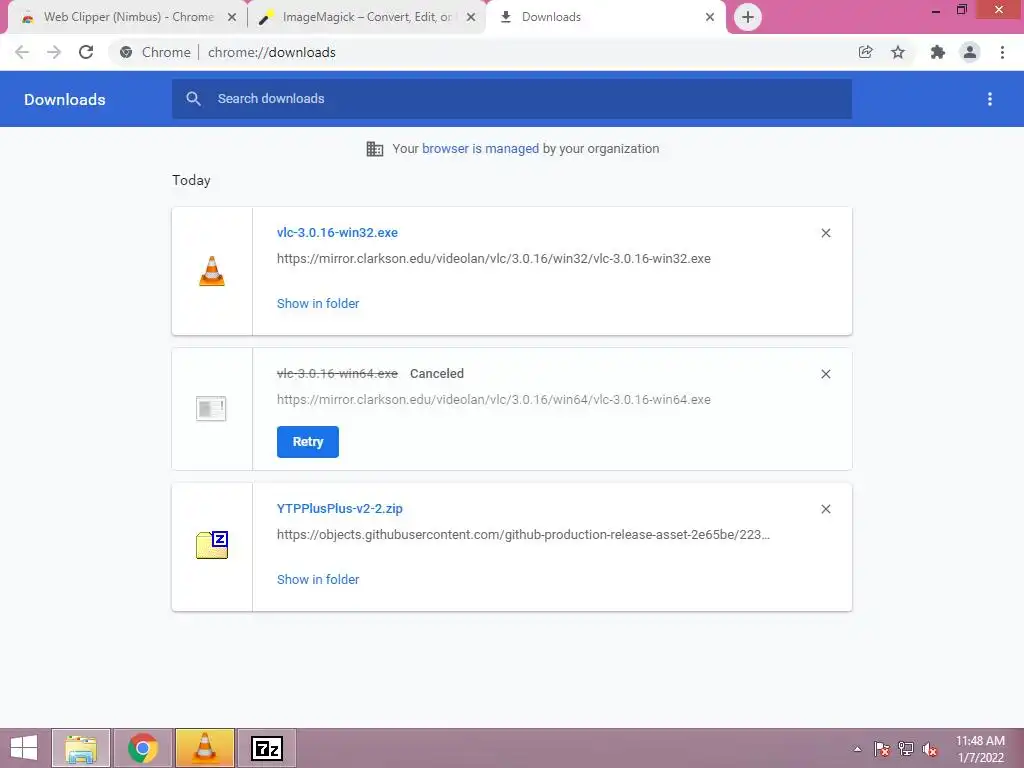Show vlc-3.0.16-win32.exe in folder

click(x=318, y=304)
